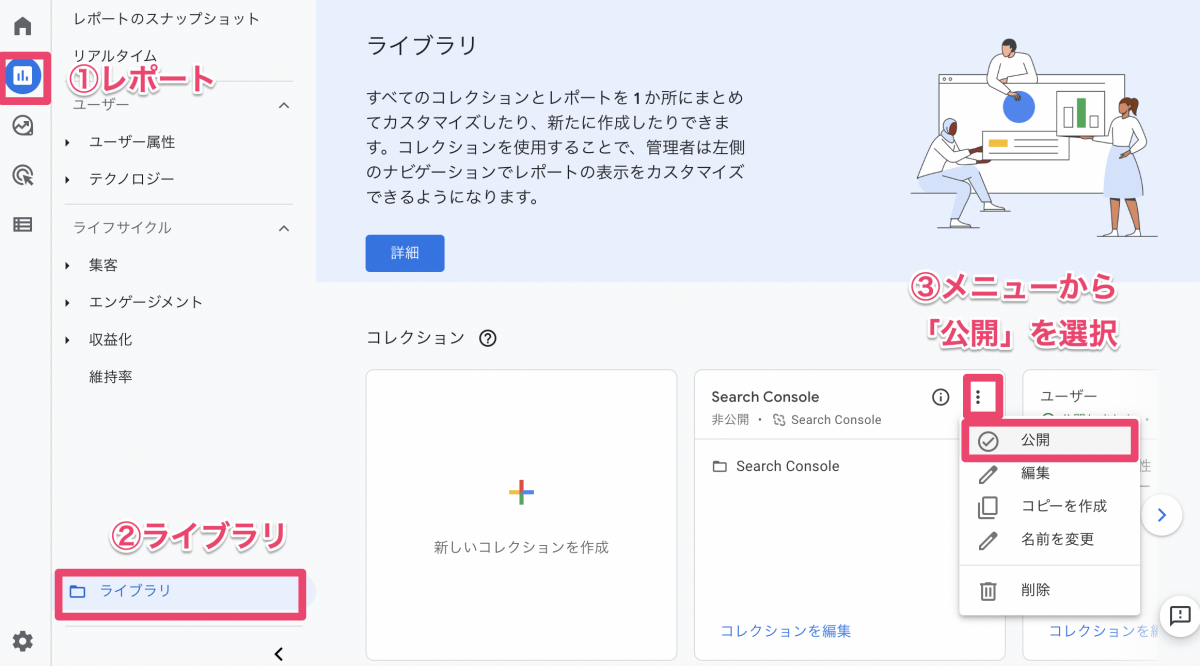Select 公開 from the context menu
This screenshot has width=1200, height=666.
(x=1035, y=440)
